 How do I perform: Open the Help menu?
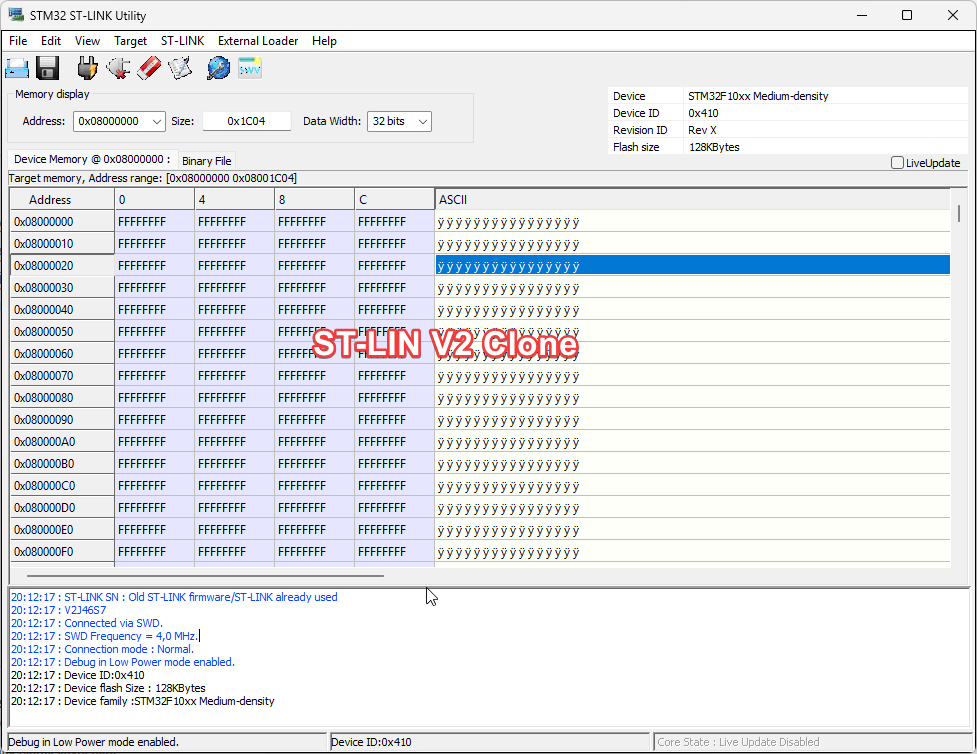(x=324, y=41)
